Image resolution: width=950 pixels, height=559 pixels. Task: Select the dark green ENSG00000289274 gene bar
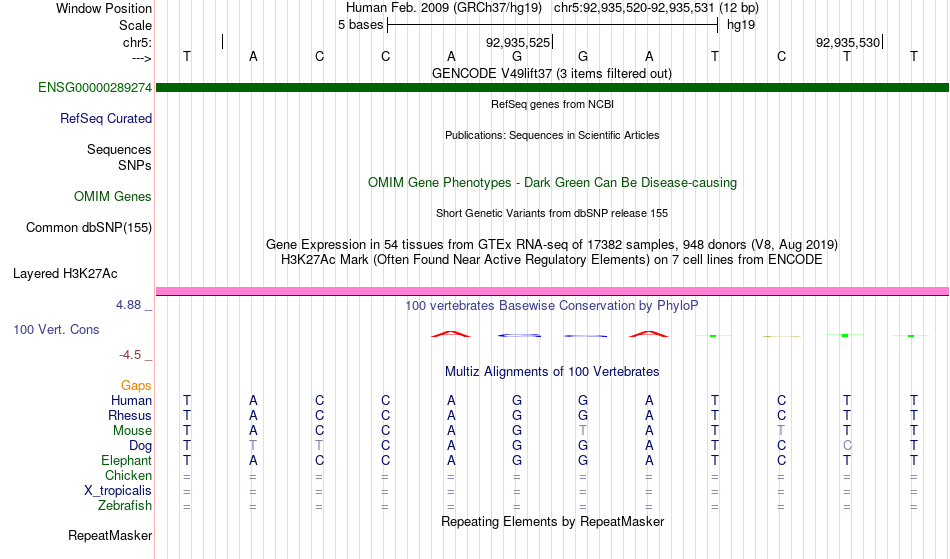[552, 87]
